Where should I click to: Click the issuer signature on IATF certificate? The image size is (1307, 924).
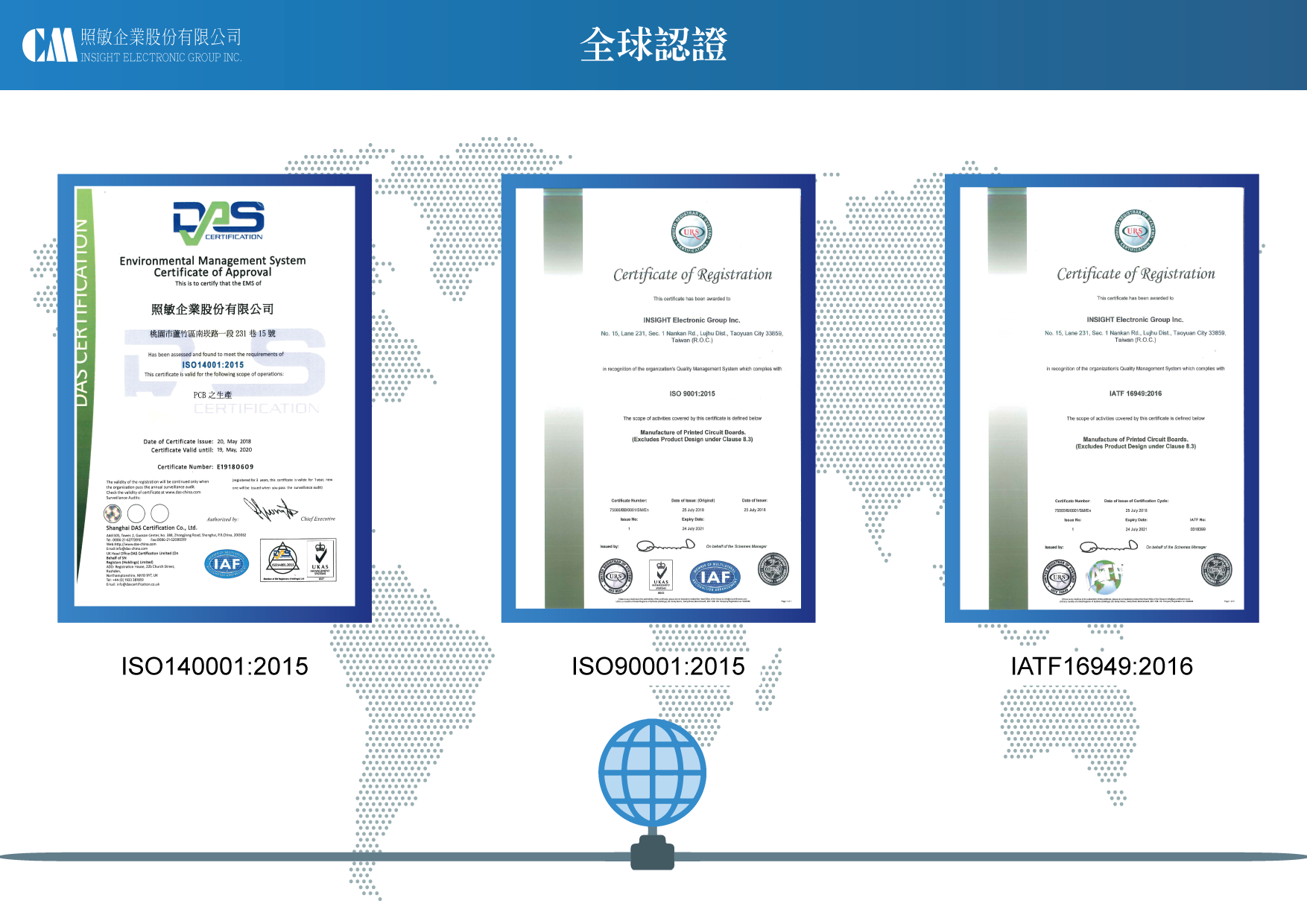pos(1109,546)
